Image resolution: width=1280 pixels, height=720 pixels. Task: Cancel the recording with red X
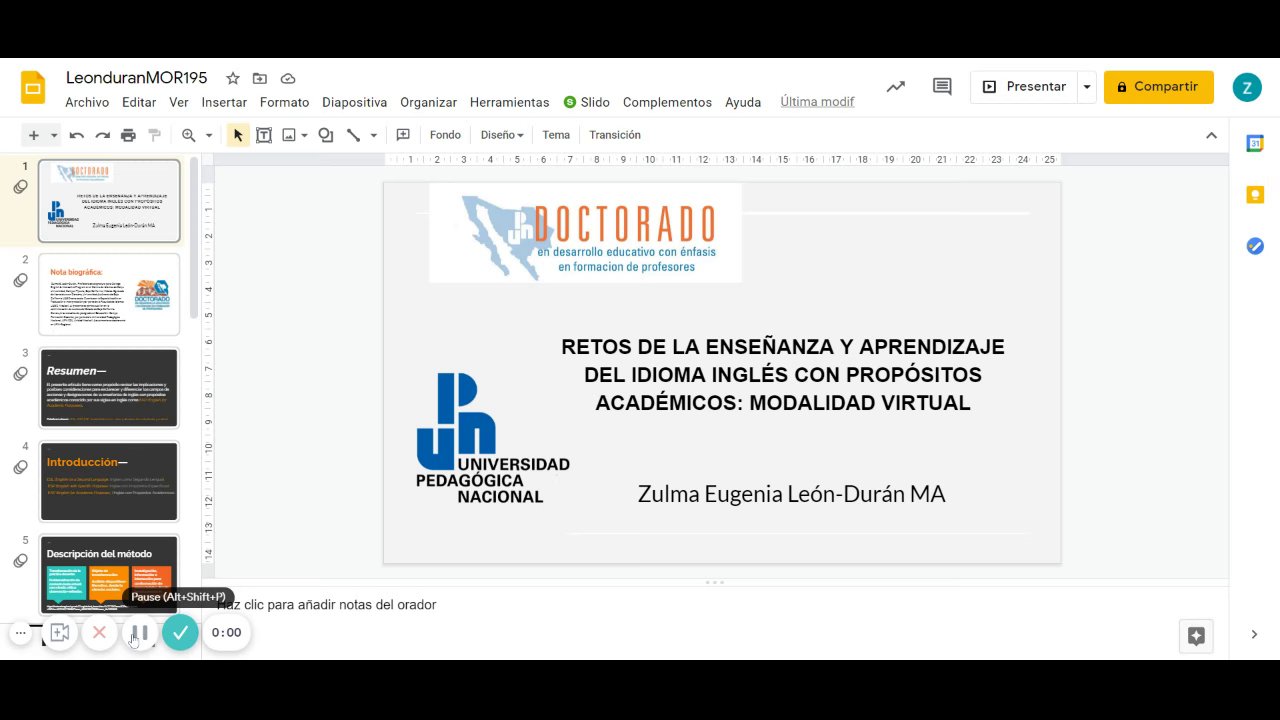pos(99,633)
